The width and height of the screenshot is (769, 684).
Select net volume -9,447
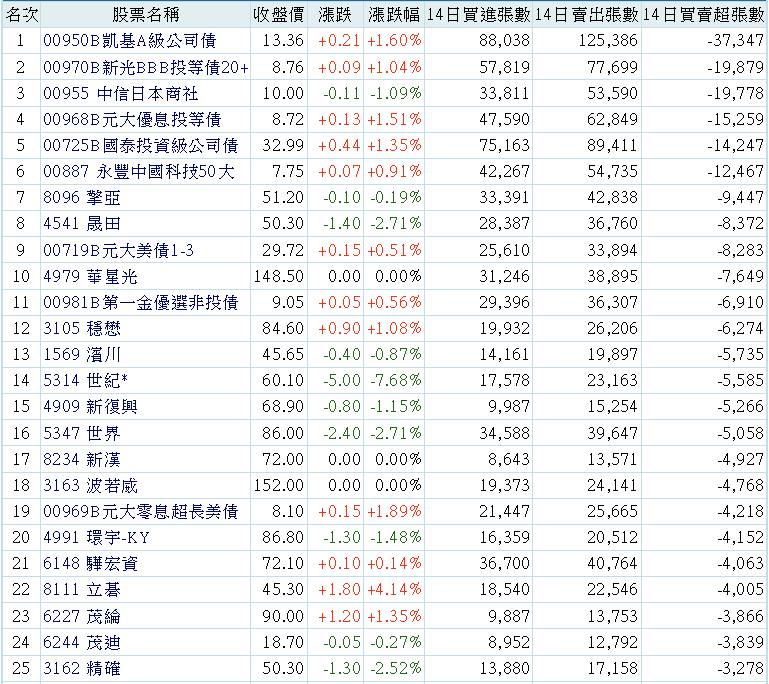(741, 198)
